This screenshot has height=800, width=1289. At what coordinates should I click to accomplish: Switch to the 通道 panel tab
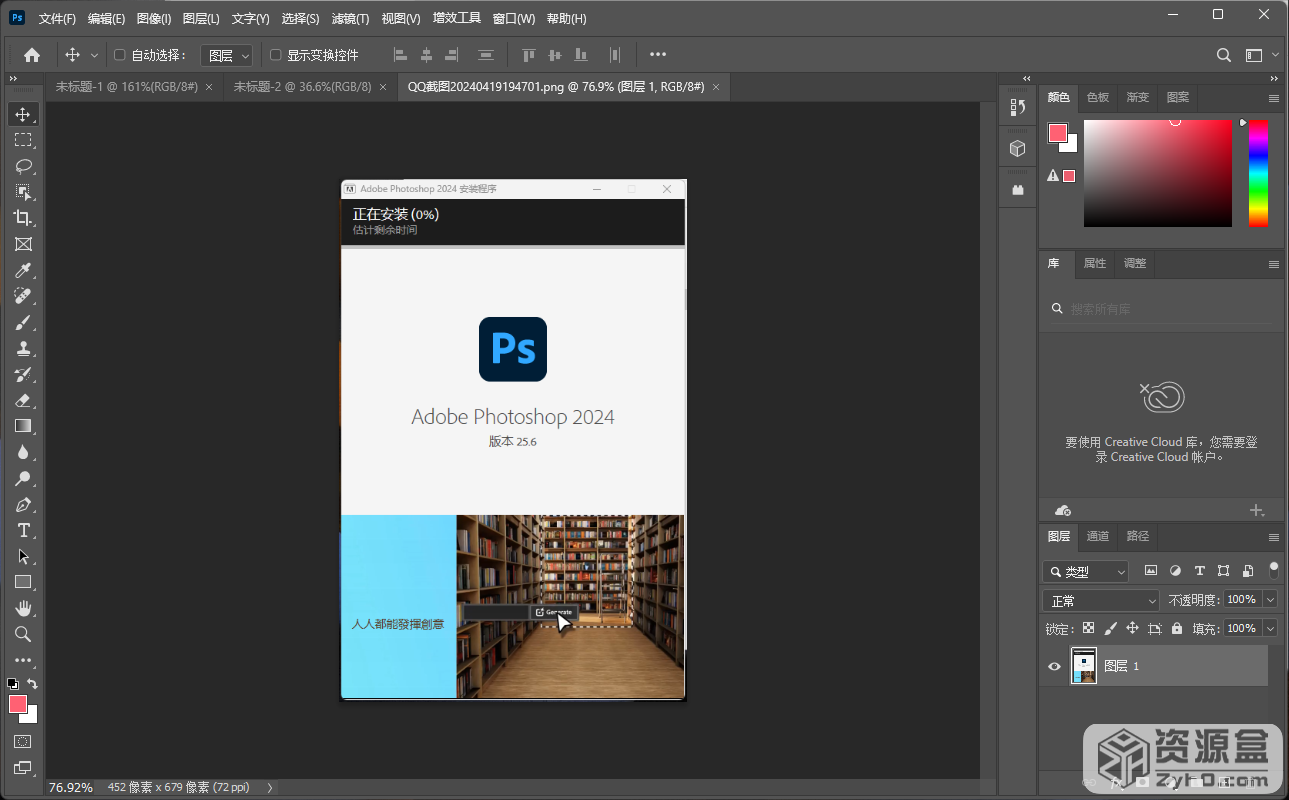[1098, 536]
